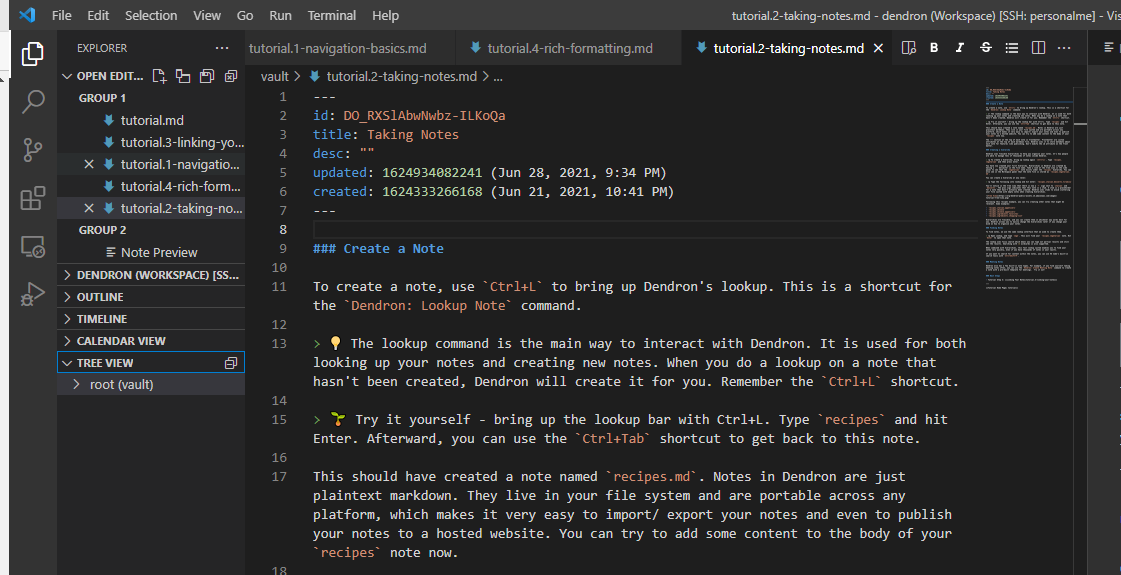The height and width of the screenshot is (575, 1121).
Task: Open the File menu
Action: pos(61,15)
